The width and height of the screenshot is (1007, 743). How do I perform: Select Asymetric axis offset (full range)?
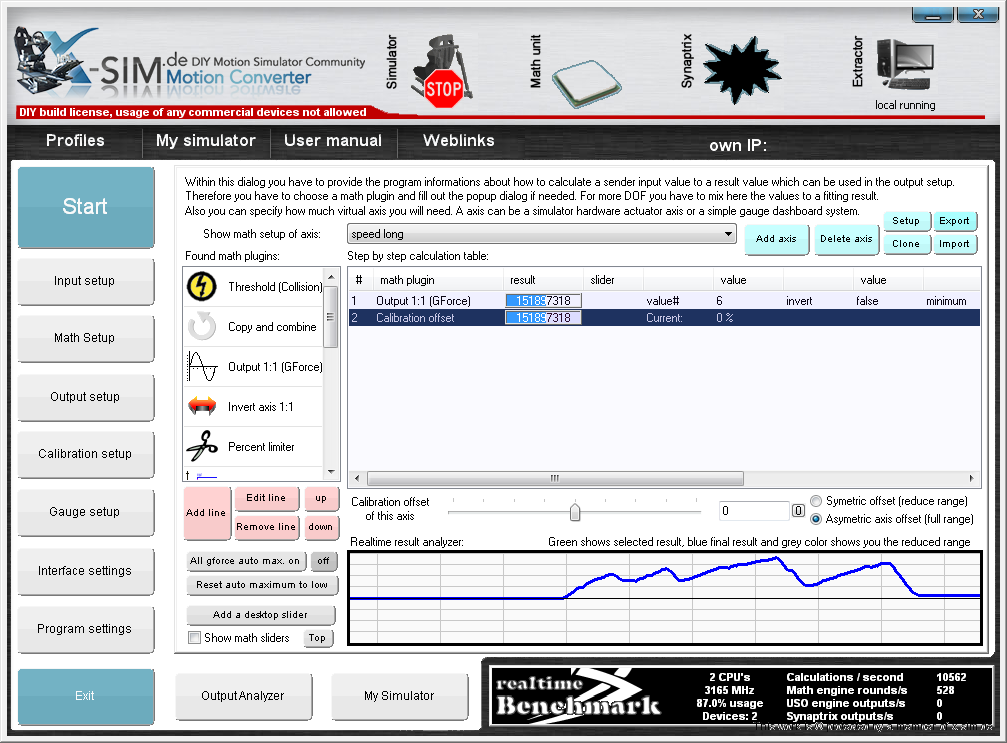click(x=816, y=519)
